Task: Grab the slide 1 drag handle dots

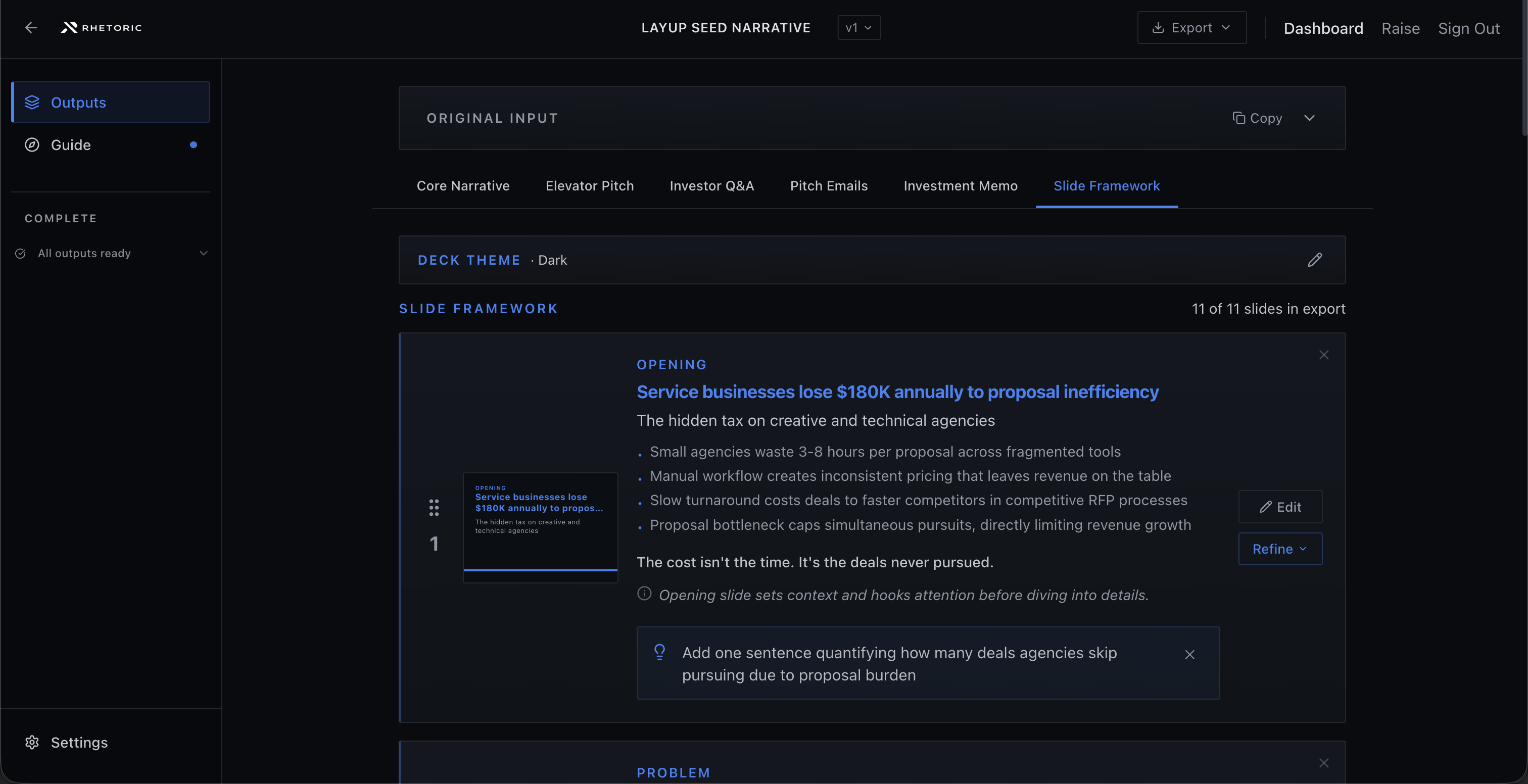Action: 434,508
